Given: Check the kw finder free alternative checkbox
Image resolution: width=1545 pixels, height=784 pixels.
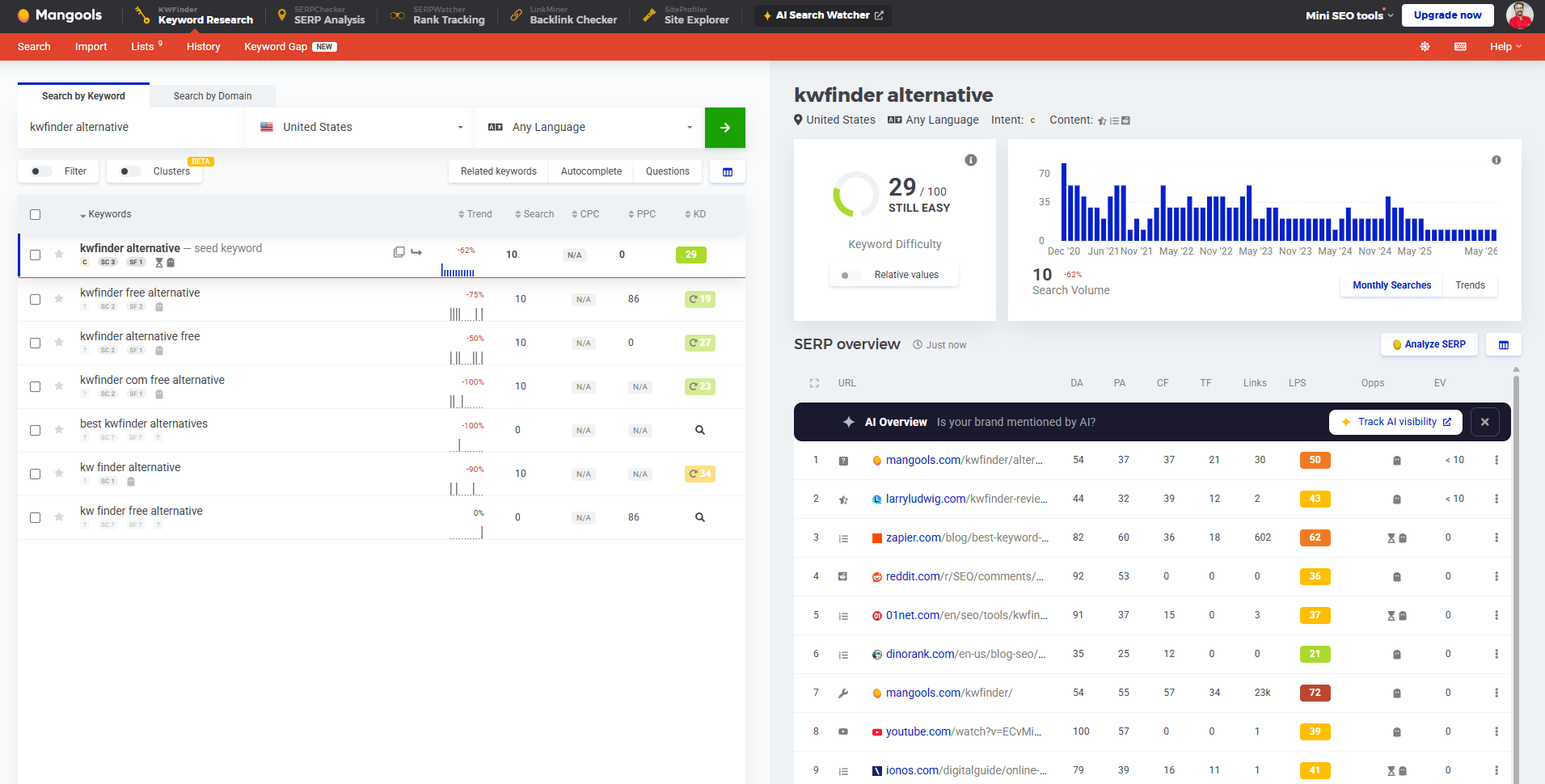Looking at the screenshot, I should click(35, 517).
